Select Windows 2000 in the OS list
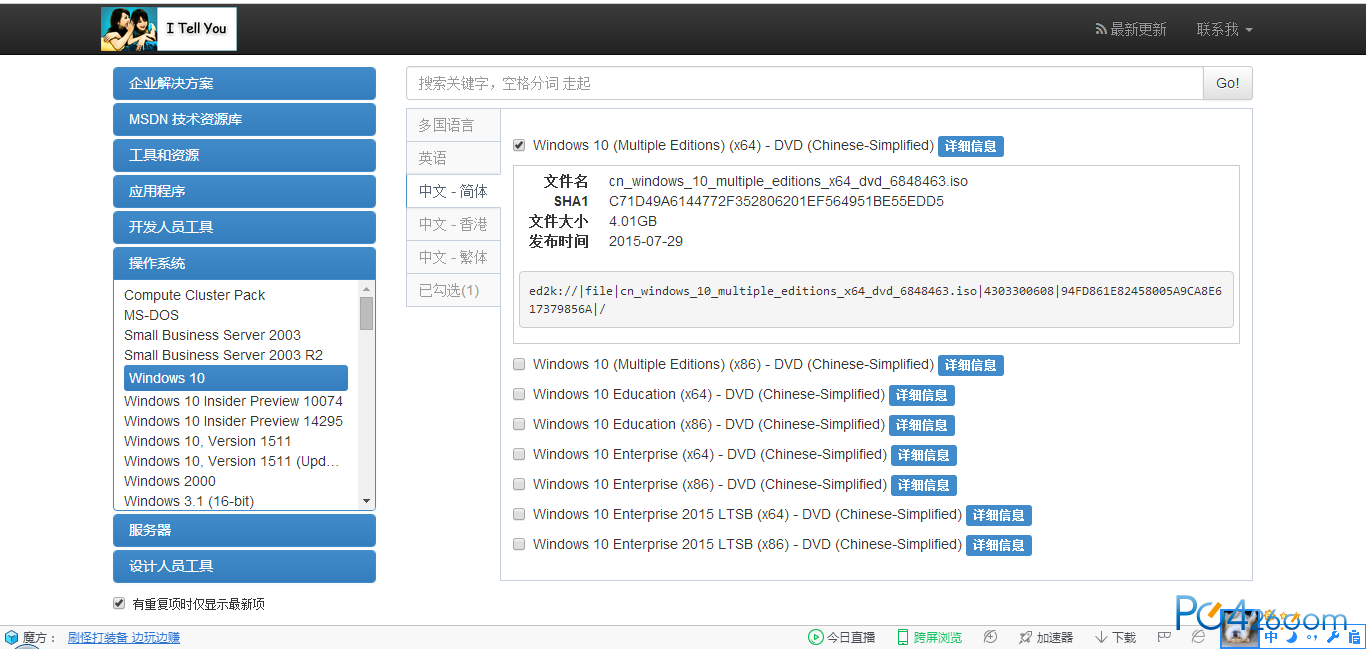1366x649 pixels. (170, 481)
